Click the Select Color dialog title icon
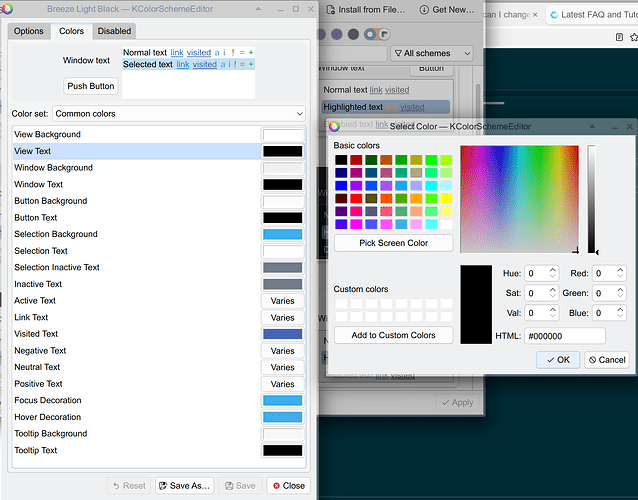The width and height of the screenshot is (638, 500). point(334,127)
